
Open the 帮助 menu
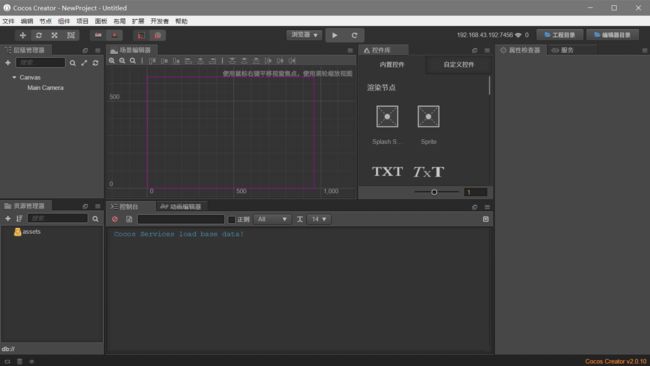[x=181, y=21]
